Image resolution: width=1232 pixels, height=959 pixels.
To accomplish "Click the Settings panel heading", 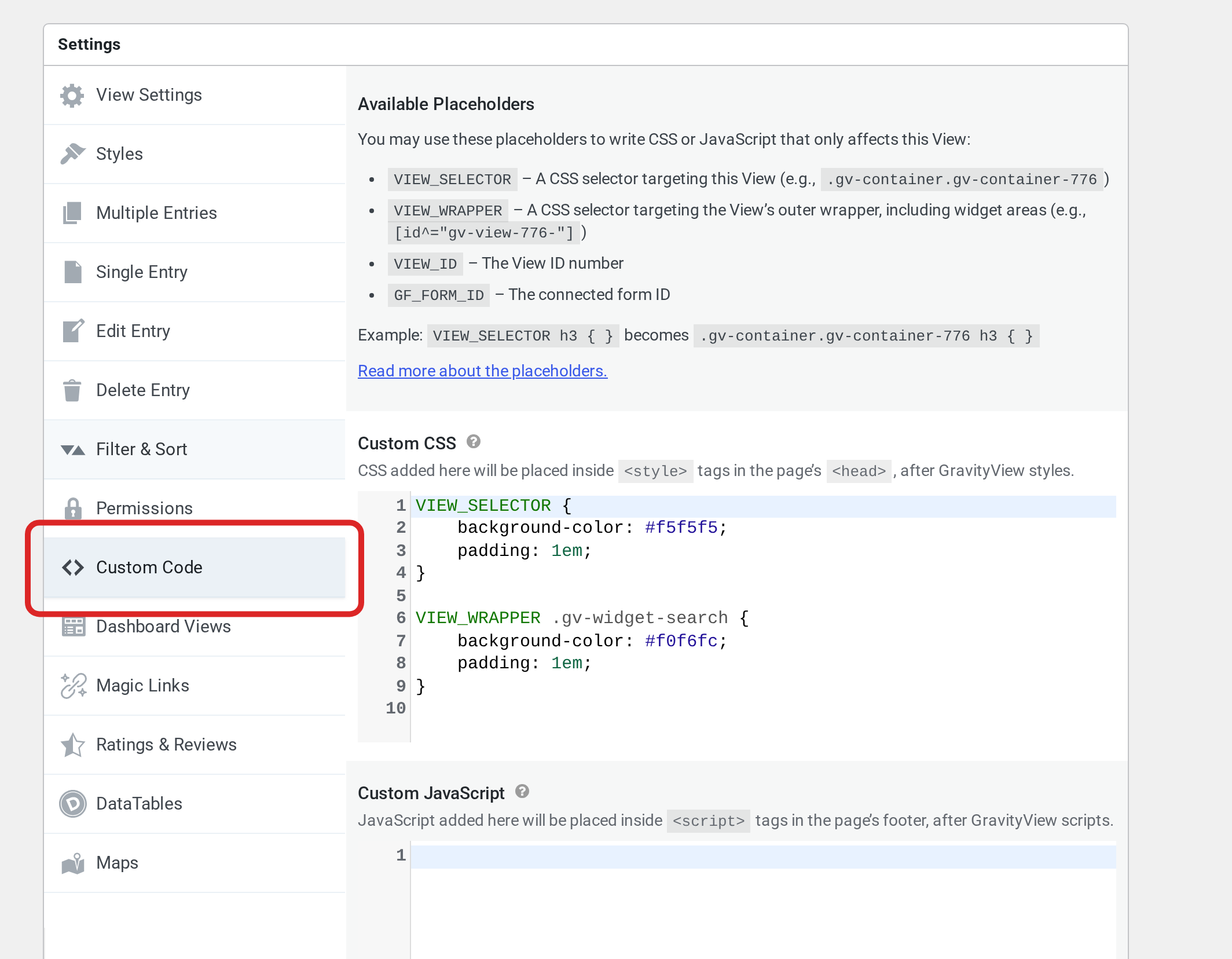I will click(89, 45).
